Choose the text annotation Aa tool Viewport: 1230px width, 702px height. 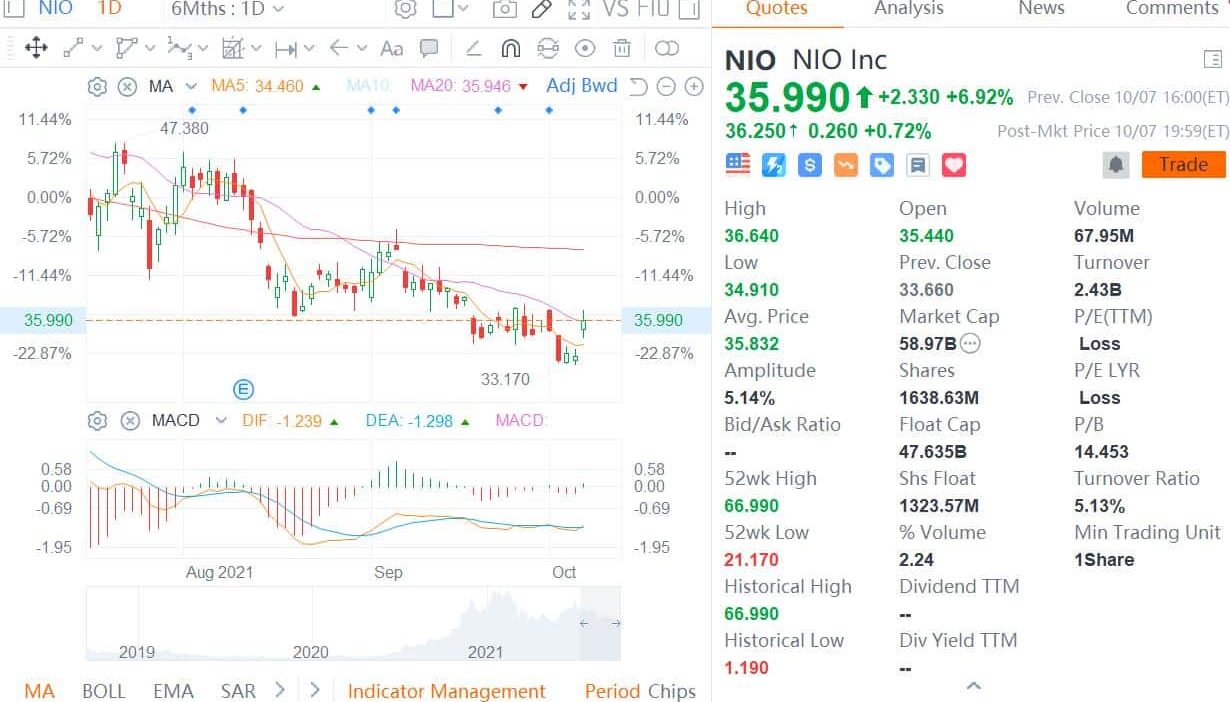coord(391,48)
